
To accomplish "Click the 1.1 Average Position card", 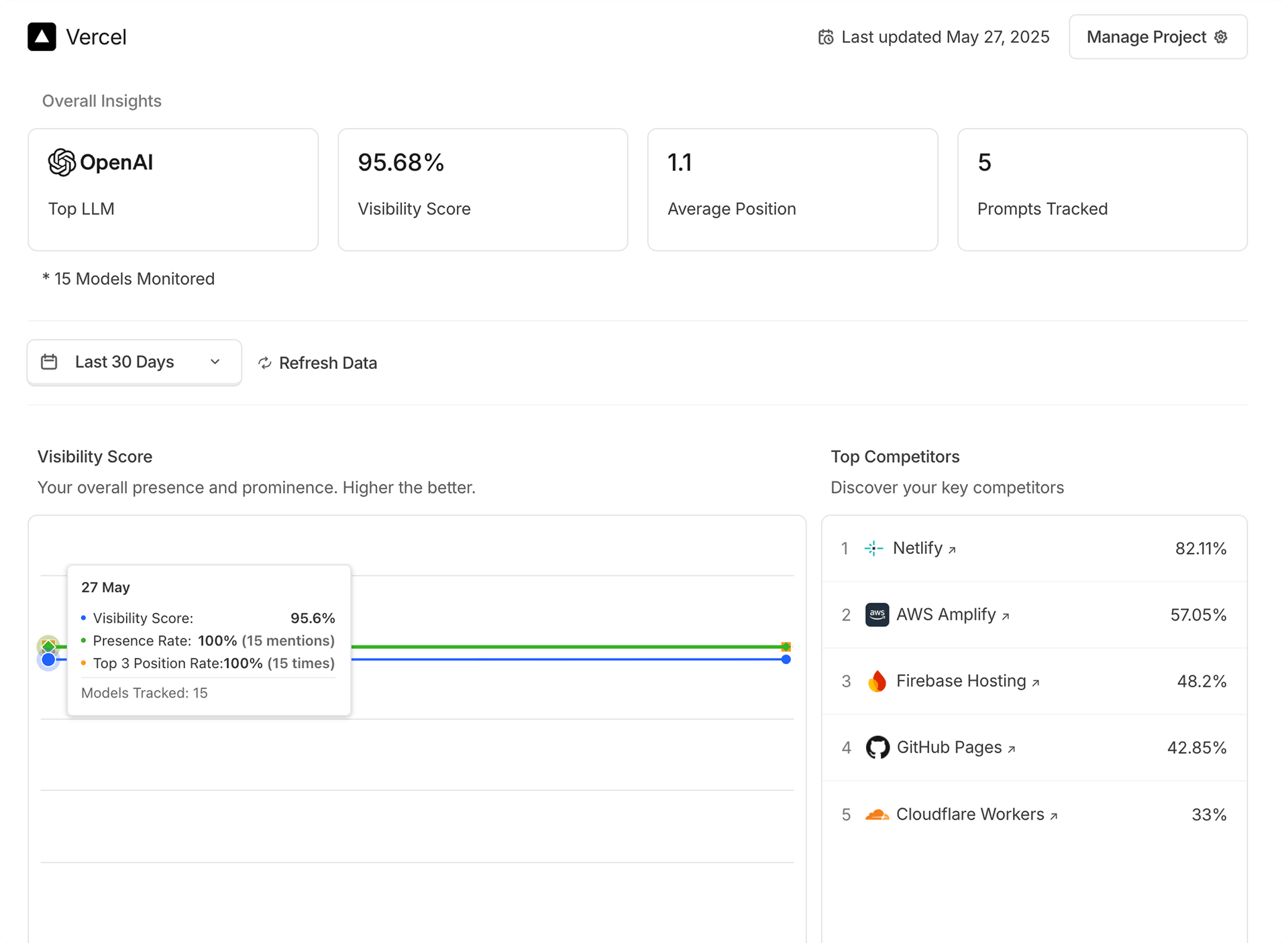I will (x=793, y=190).
